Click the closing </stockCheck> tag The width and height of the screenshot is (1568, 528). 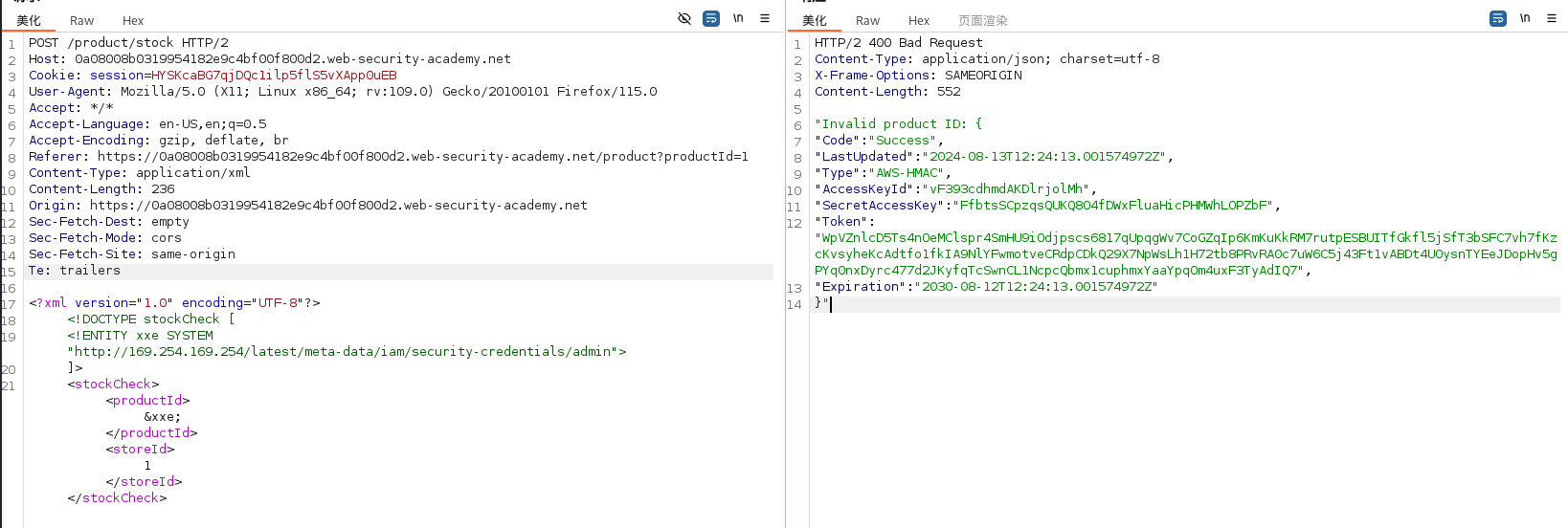117,497
